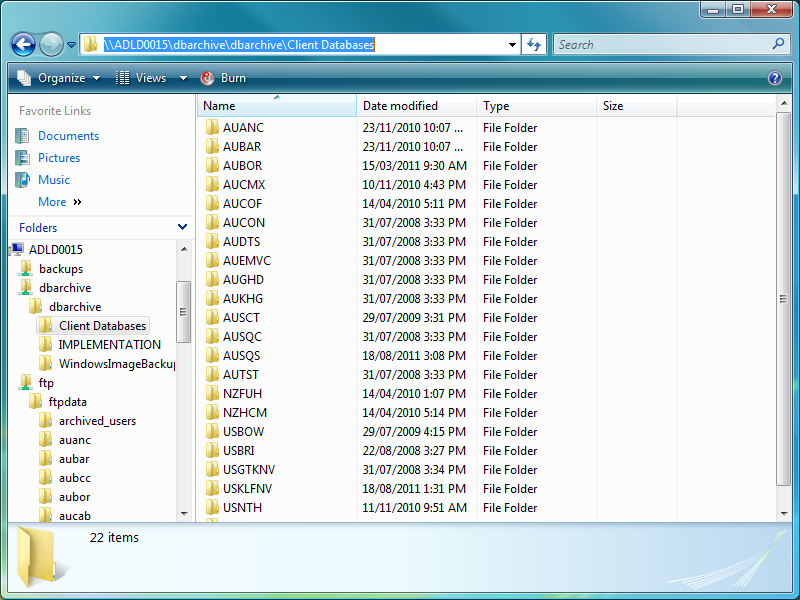The width and height of the screenshot is (800, 600).
Task: Click inside the Search input field
Action: [660, 44]
